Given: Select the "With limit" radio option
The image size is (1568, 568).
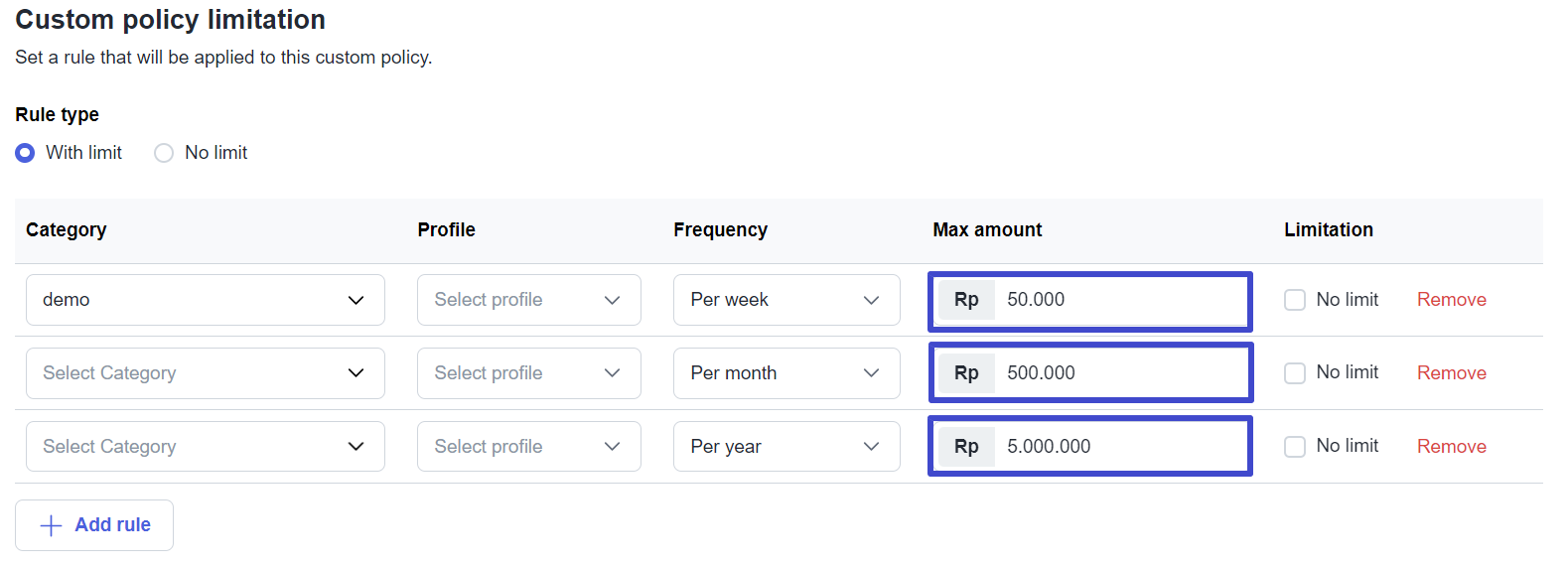Looking at the screenshot, I should [x=26, y=153].
